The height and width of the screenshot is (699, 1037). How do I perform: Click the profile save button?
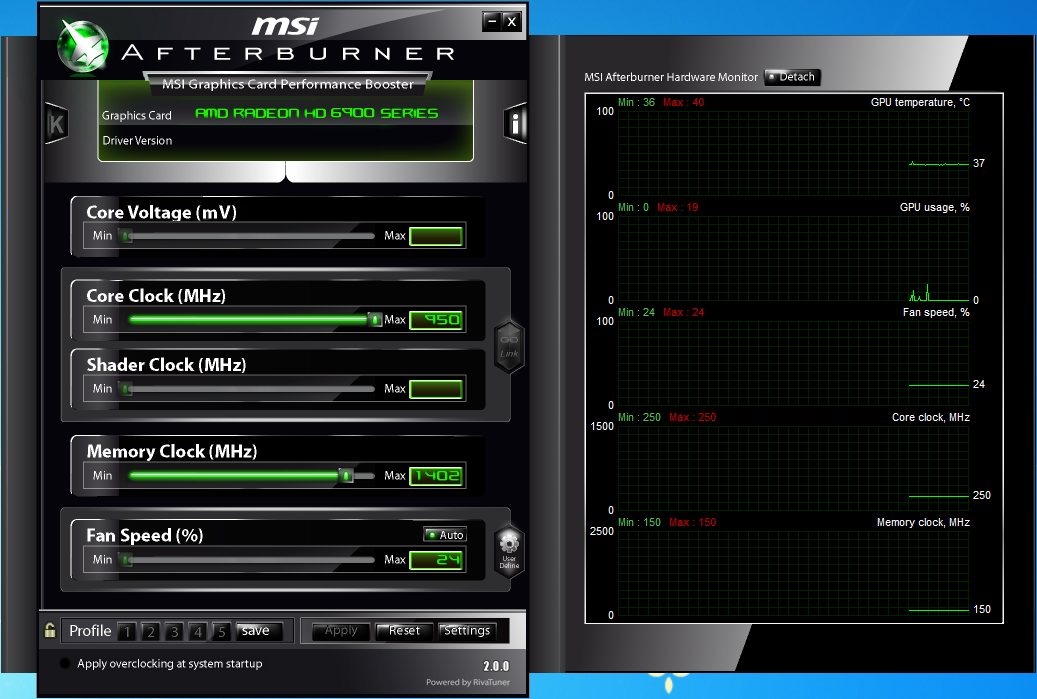[x=260, y=631]
